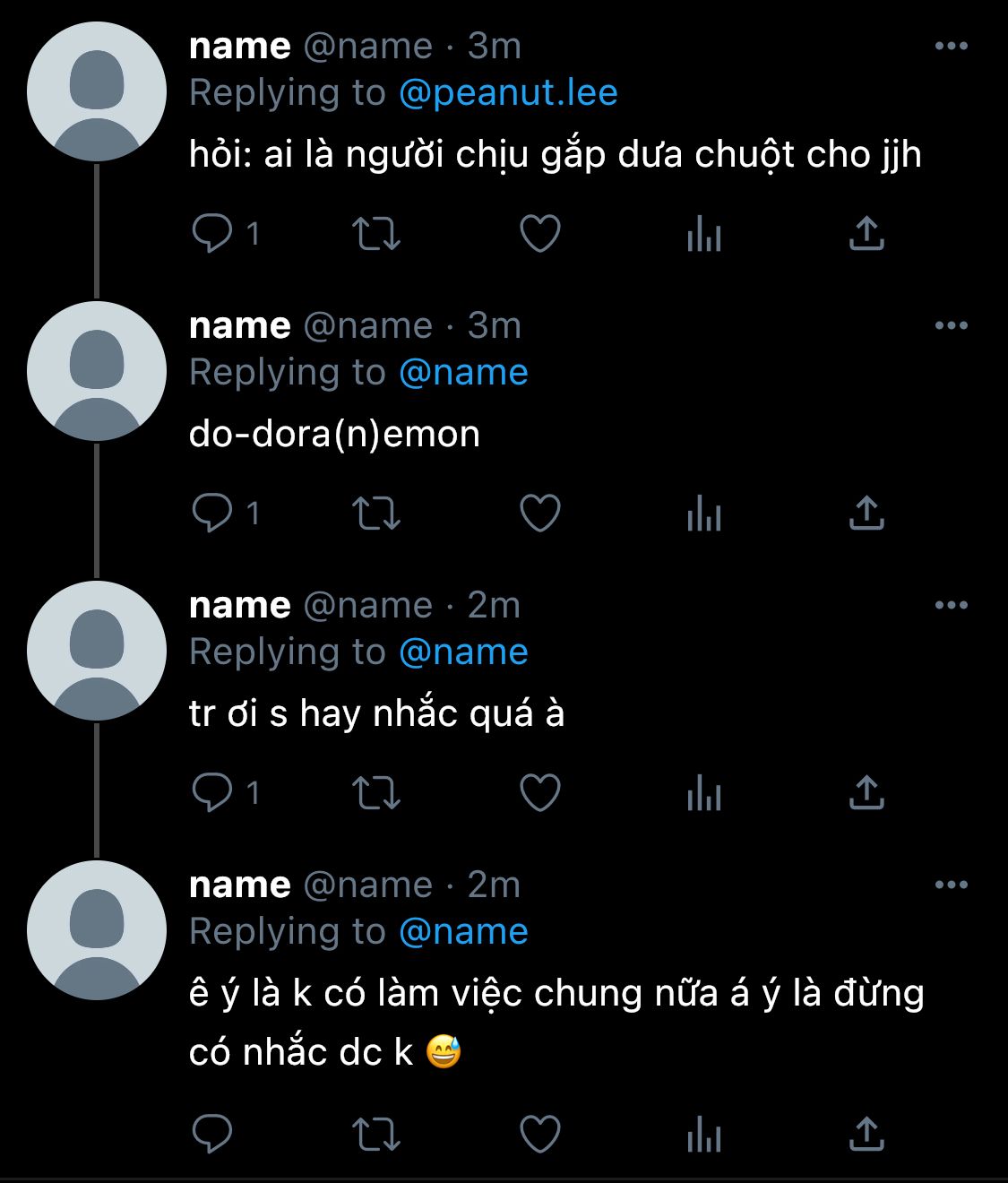Retweet the 'tr ơi s hay nhắc' tweet
This screenshot has height=1183, width=1008.
tap(376, 793)
